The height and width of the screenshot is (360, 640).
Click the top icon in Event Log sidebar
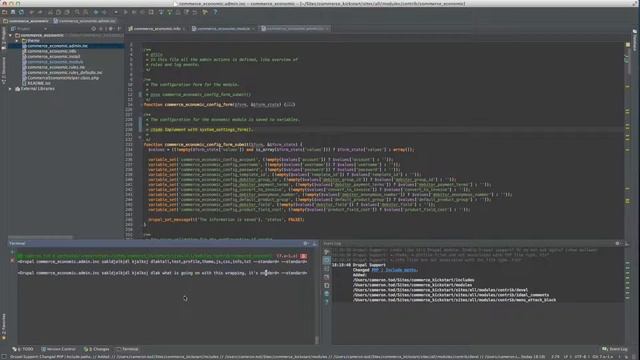327,252
